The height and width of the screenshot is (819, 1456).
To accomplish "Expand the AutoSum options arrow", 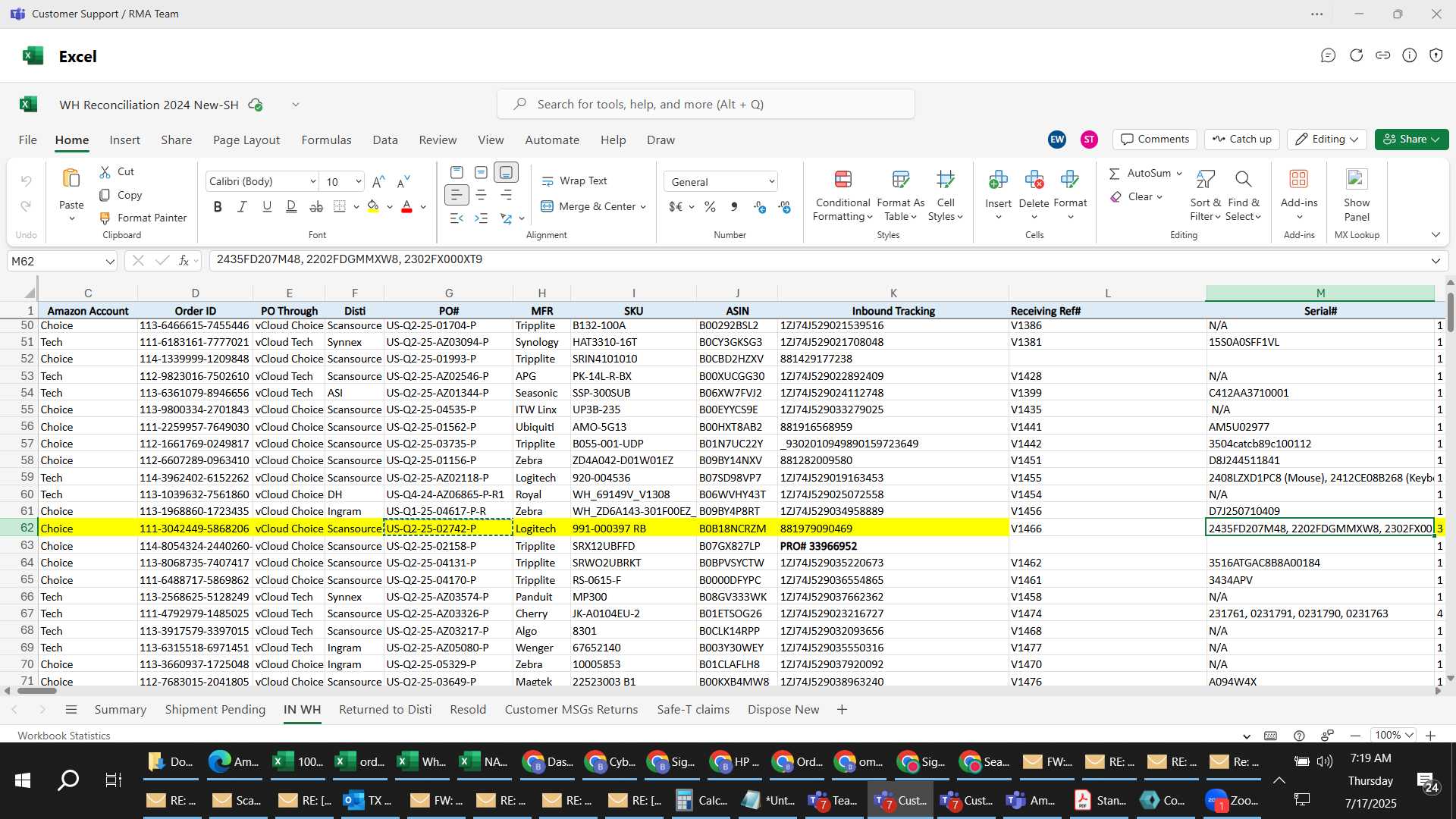I will 1179,174.
